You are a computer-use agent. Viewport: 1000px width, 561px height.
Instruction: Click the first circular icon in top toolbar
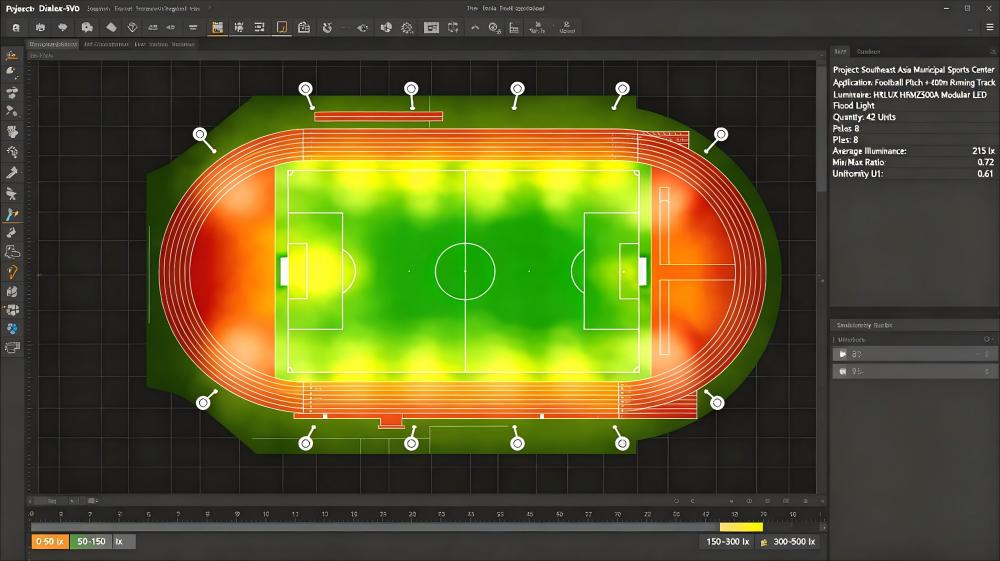click(16, 27)
